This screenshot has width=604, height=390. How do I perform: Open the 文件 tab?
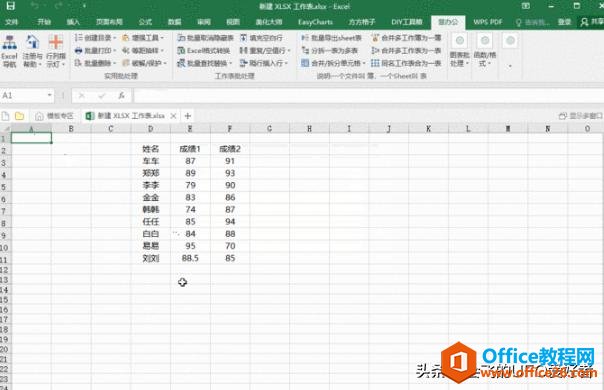click(11, 22)
